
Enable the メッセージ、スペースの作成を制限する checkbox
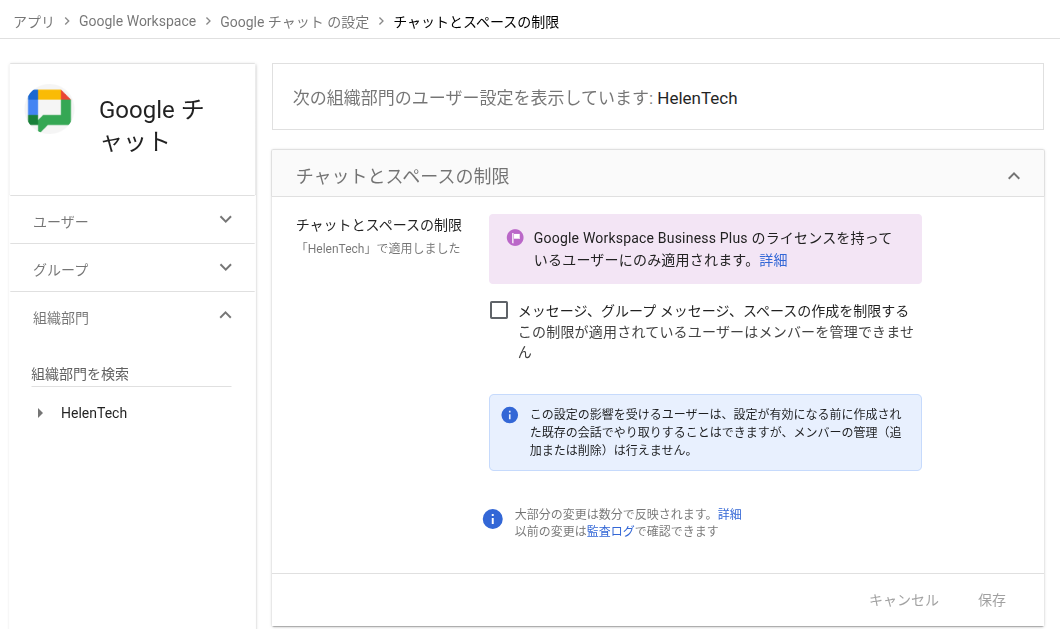point(499,310)
